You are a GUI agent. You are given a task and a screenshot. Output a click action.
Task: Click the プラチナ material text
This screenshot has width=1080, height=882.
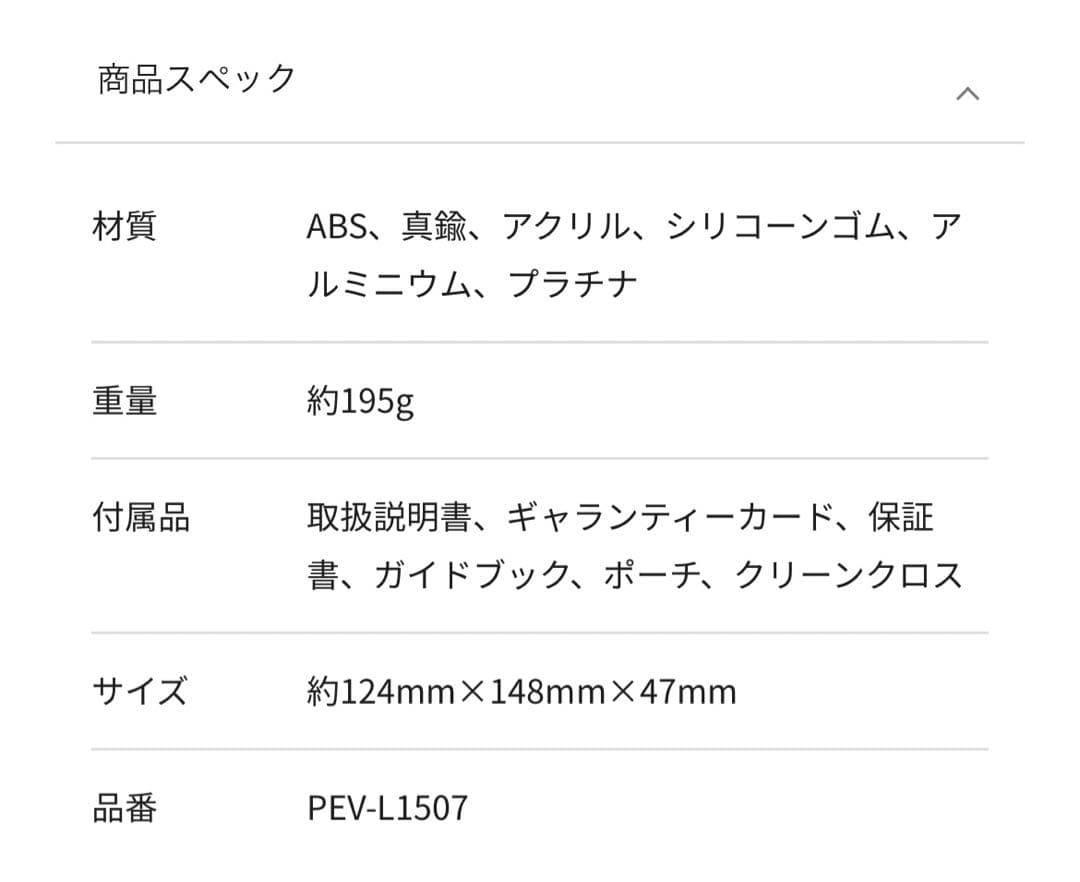click(x=573, y=285)
